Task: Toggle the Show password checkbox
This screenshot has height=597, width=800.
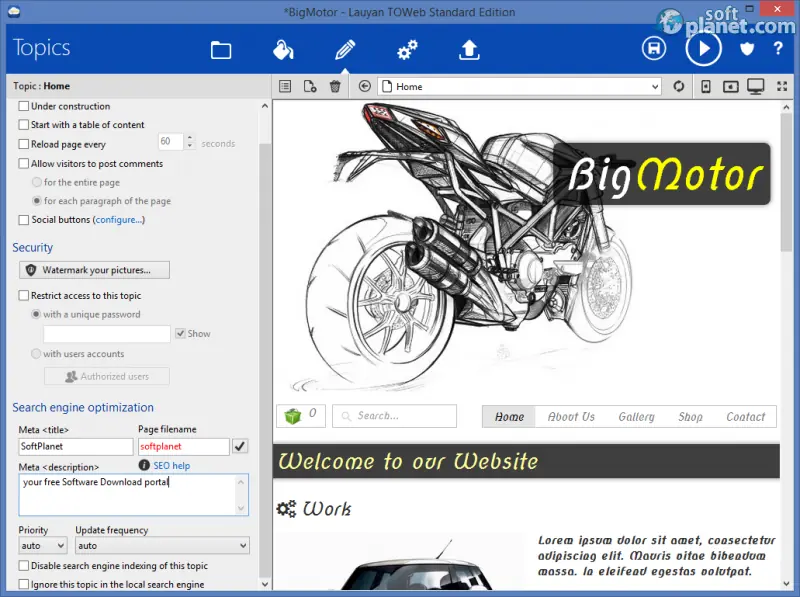Action: [x=180, y=333]
